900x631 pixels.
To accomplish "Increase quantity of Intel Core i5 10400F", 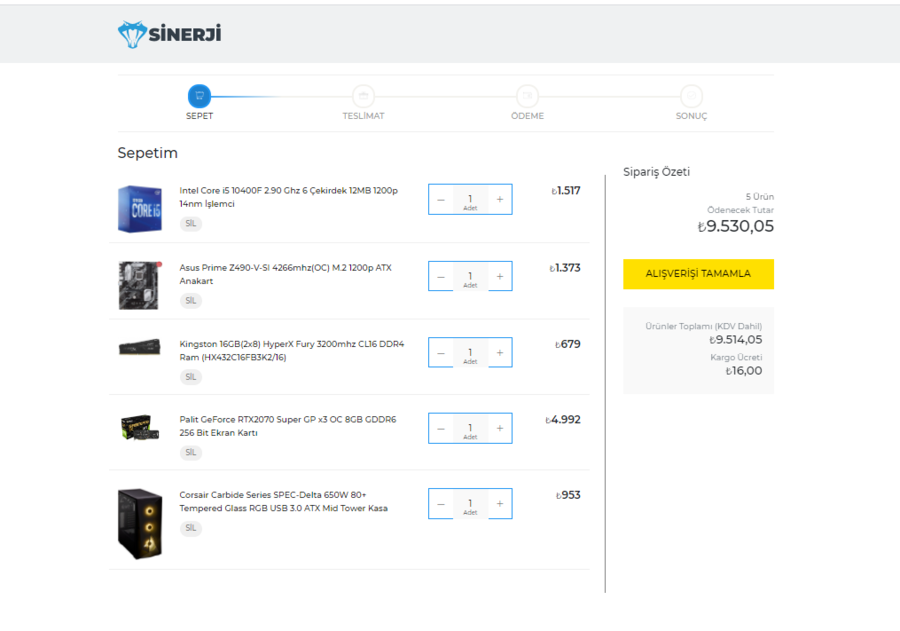I will tap(500, 200).
